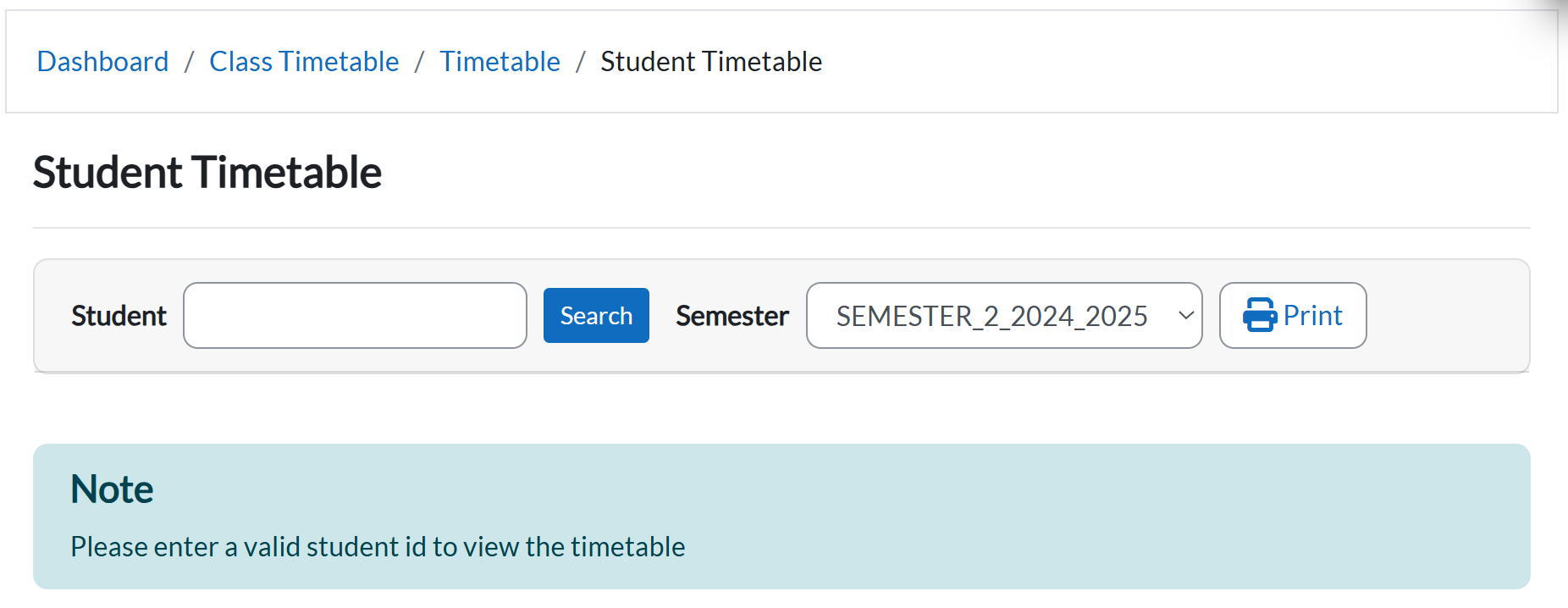Open the Dashboard breadcrumb link
Viewport: 1568px width, 608px height.
pyautogui.click(x=102, y=62)
